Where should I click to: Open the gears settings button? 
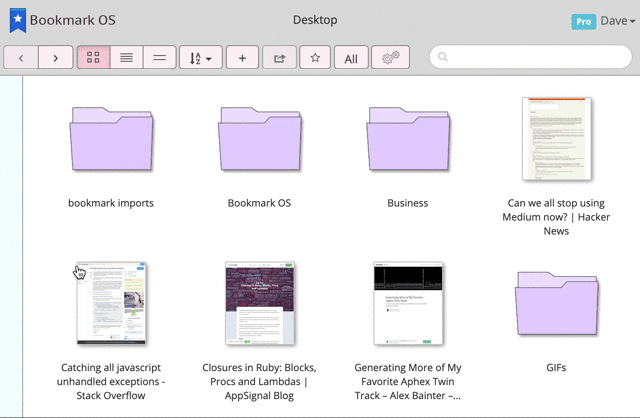[x=391, y=57]
